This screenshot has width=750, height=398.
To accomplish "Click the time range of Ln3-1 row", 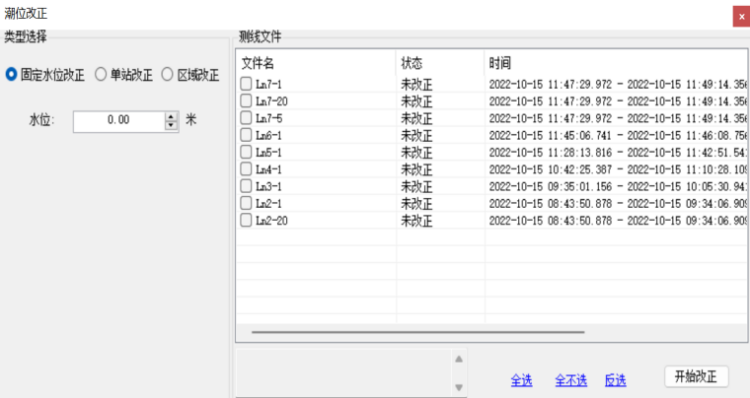I will tap(618, 187).
